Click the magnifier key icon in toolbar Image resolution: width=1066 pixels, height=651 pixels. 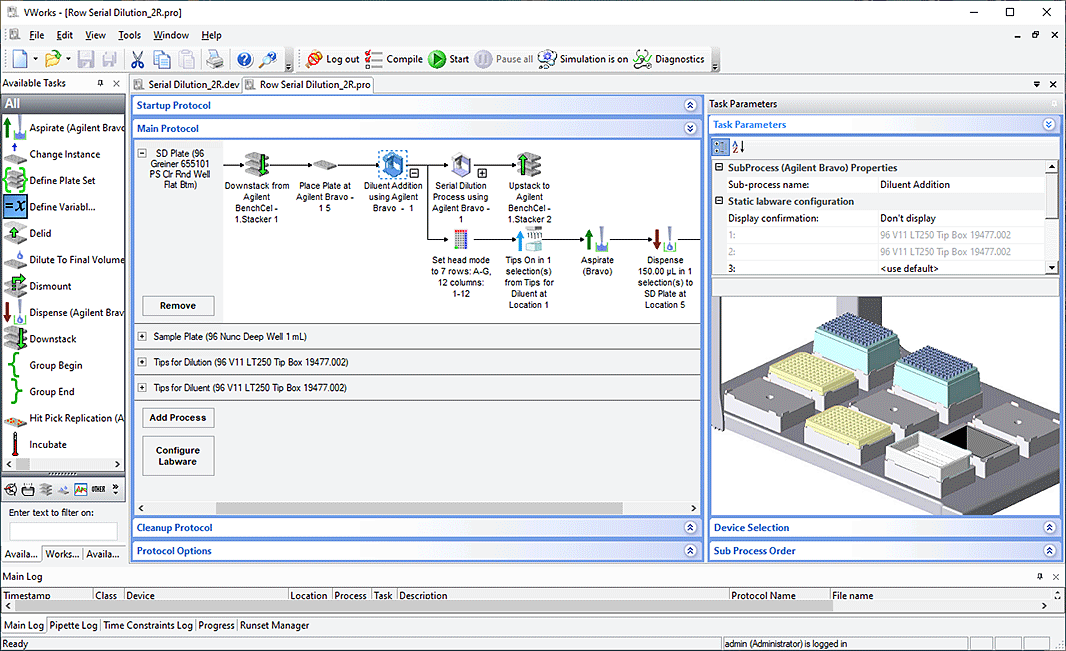click(x=269, y=59)
